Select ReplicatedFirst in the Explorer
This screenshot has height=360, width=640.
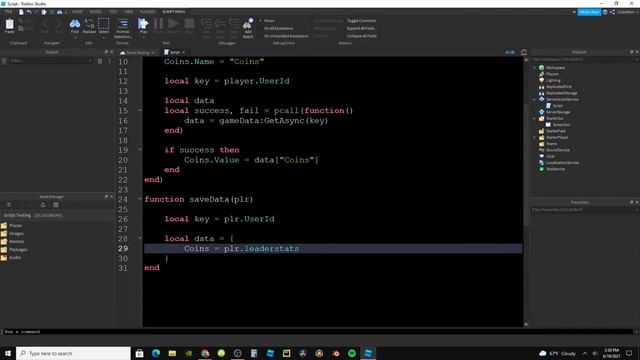(558, 87)
